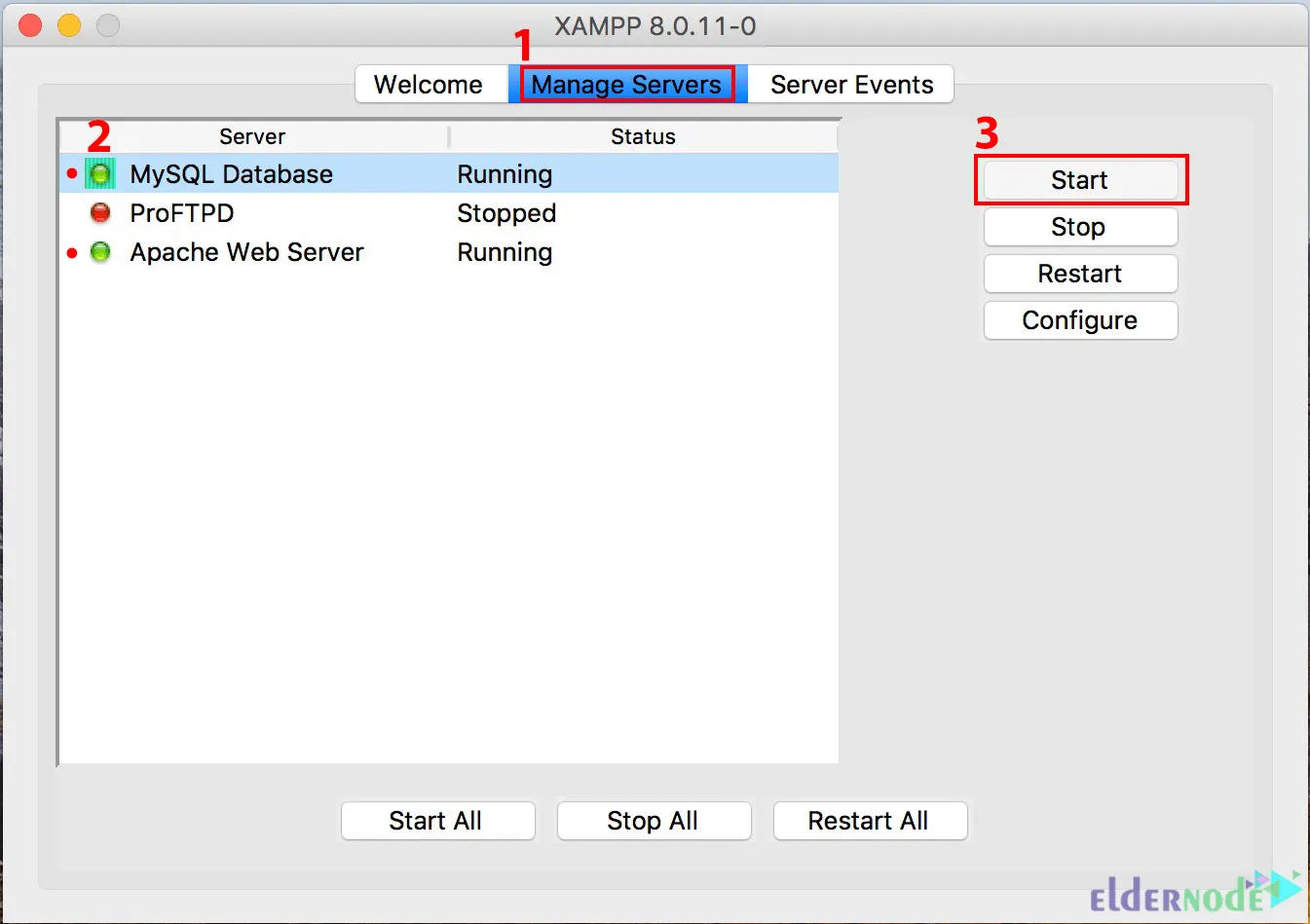Viewport: 1310px width, 924px height.
Task: Select the MySQL Database row
Action: click(449, 174)
